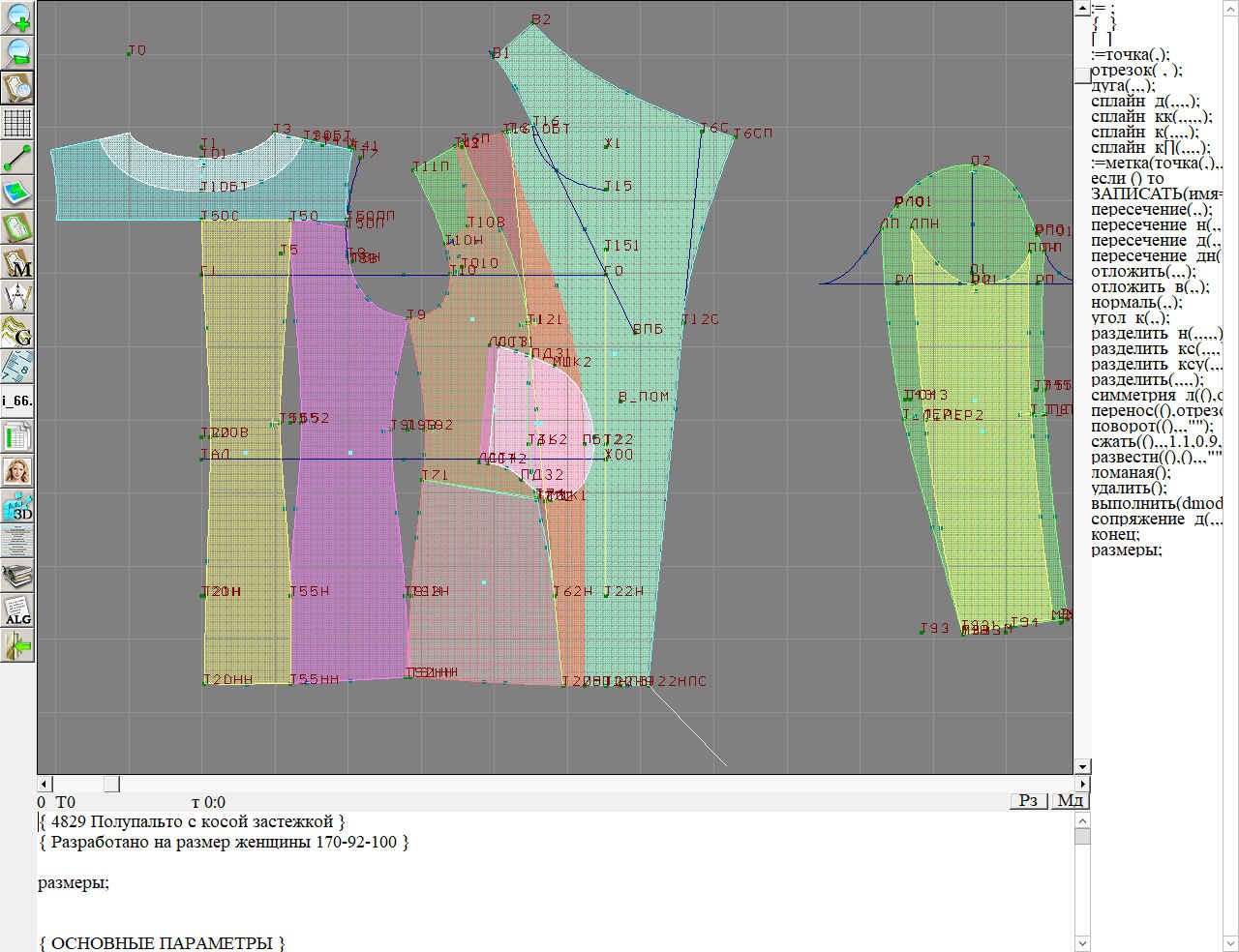Open the pattern marker M icon
This screenshot has height=952, width=1239.
coord(17,263)
